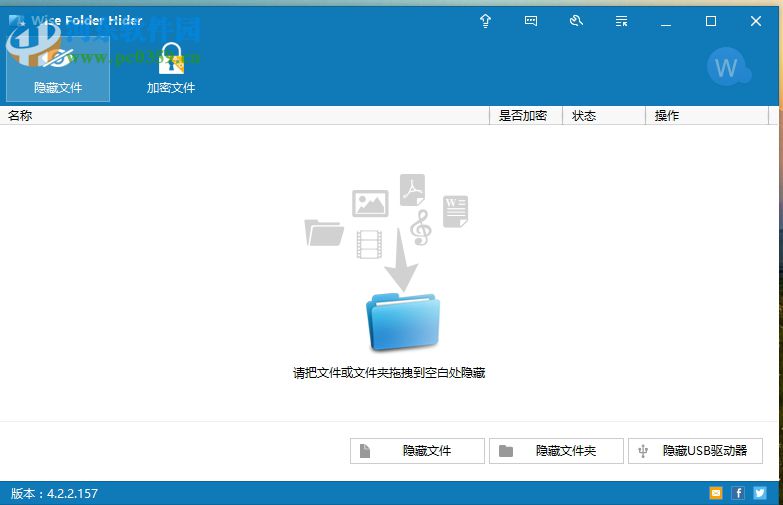Click the blue drop folder icon

(403, 321)
